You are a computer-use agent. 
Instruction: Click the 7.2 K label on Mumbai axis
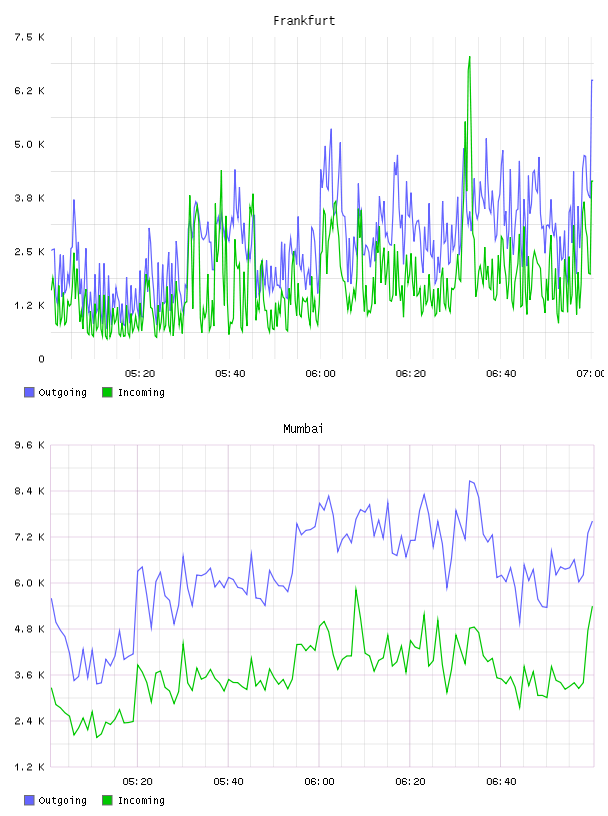point(29,537)
